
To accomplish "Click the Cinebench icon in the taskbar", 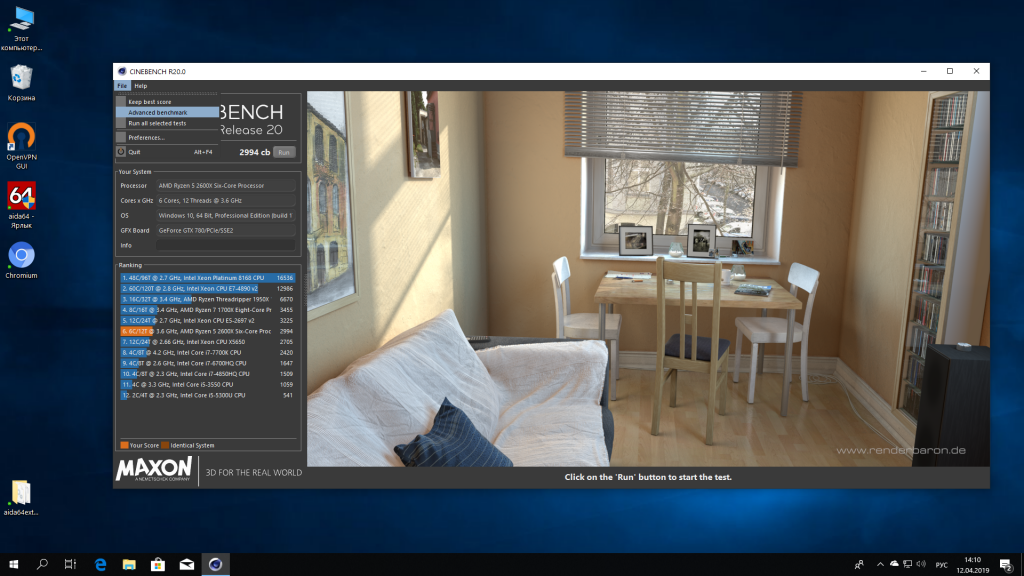I will (x=215, y=565).
